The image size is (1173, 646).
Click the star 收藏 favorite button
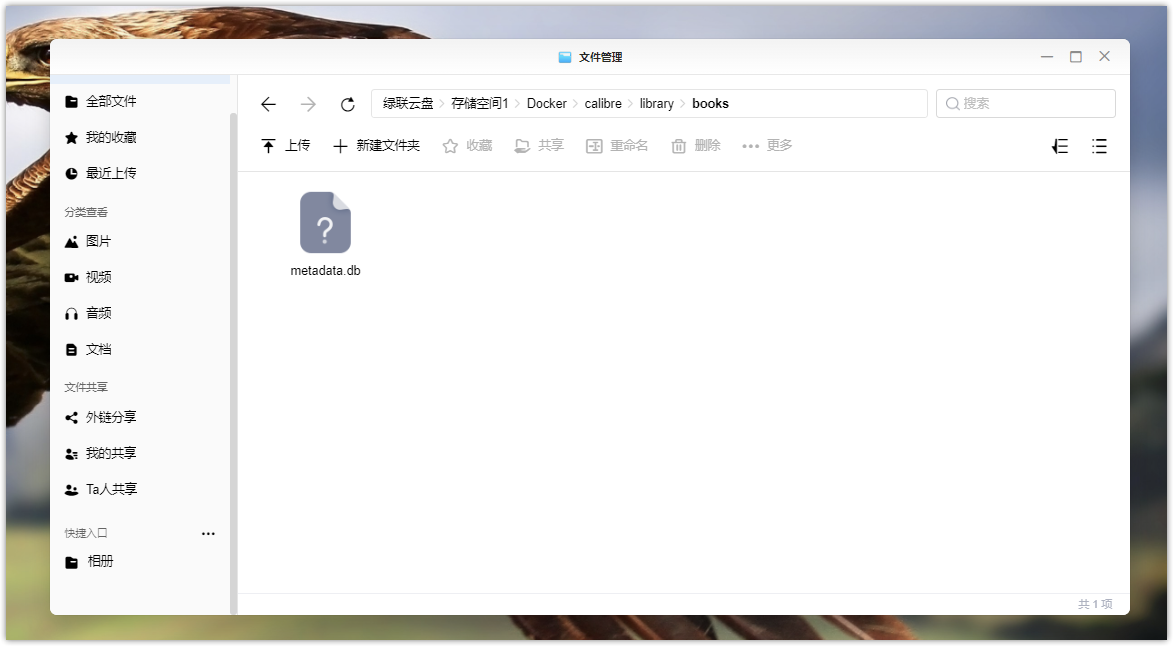click(x=468, y=146)
